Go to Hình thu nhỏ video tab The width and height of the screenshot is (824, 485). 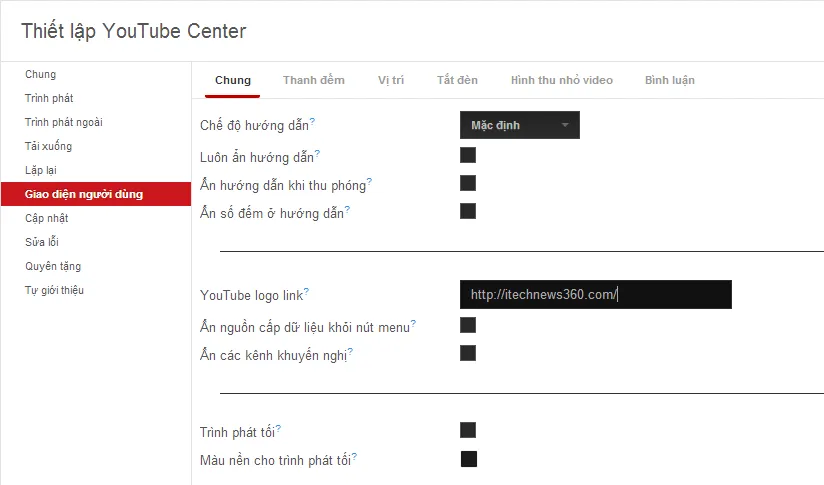[562, 80]
